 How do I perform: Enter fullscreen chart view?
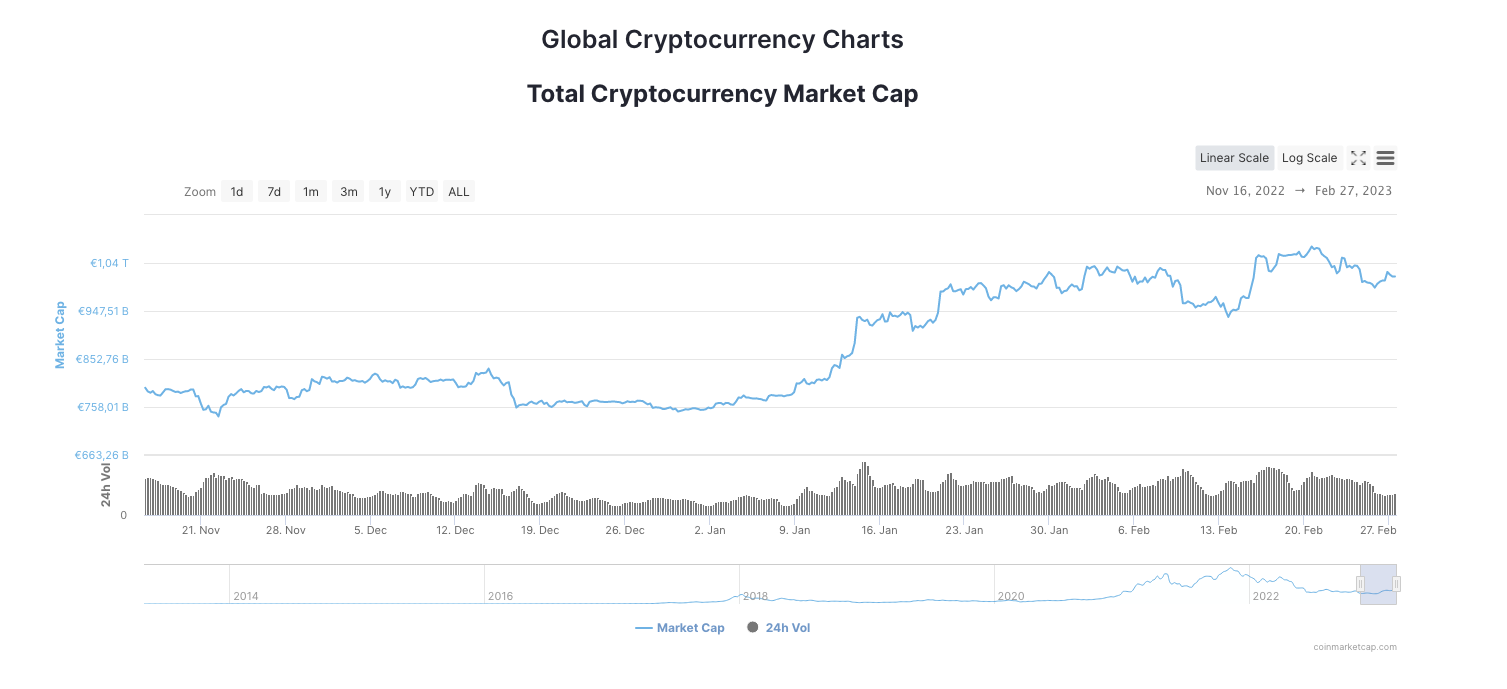coord(1358,158)
